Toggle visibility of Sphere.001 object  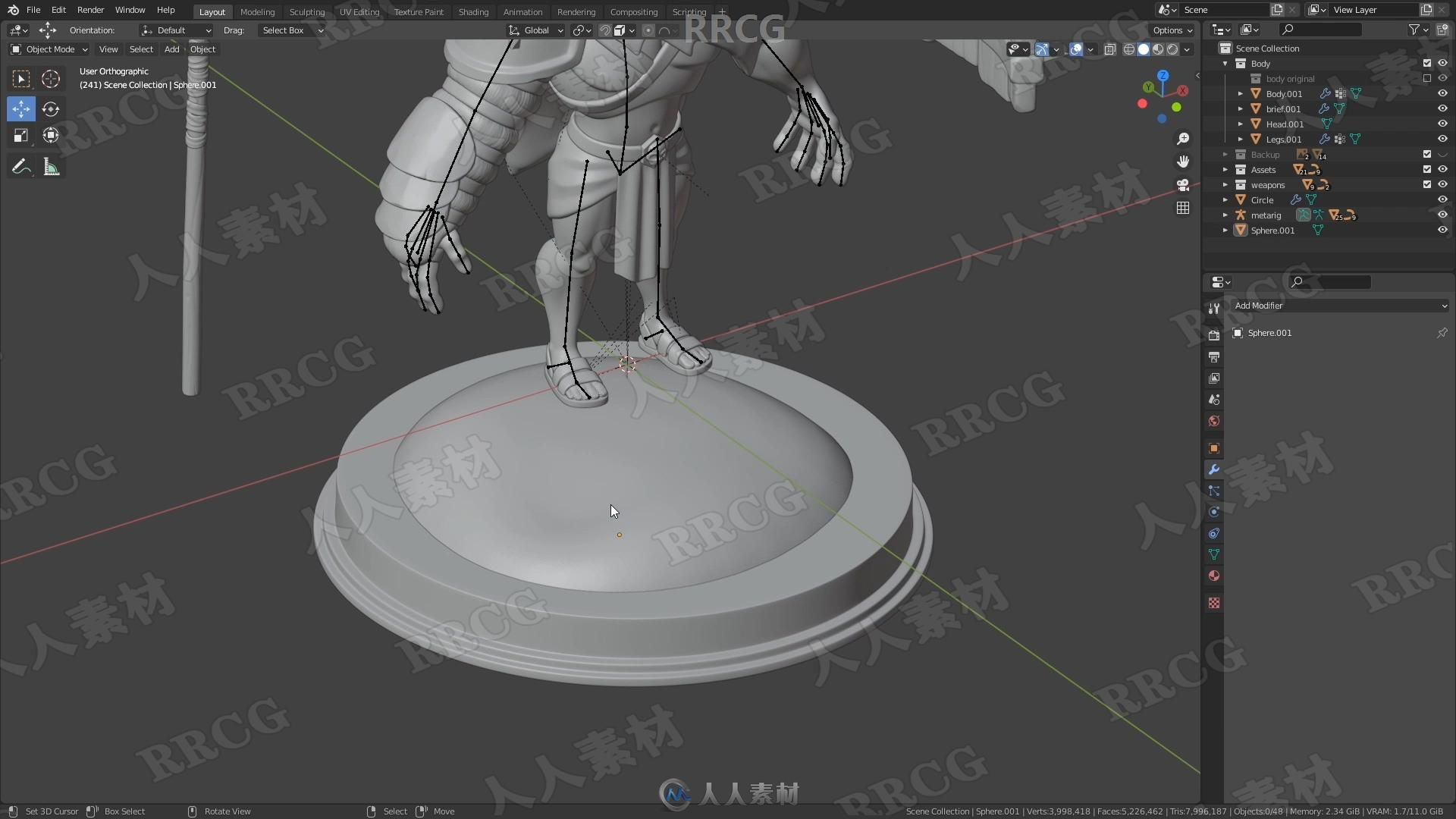click(1441, 230)
